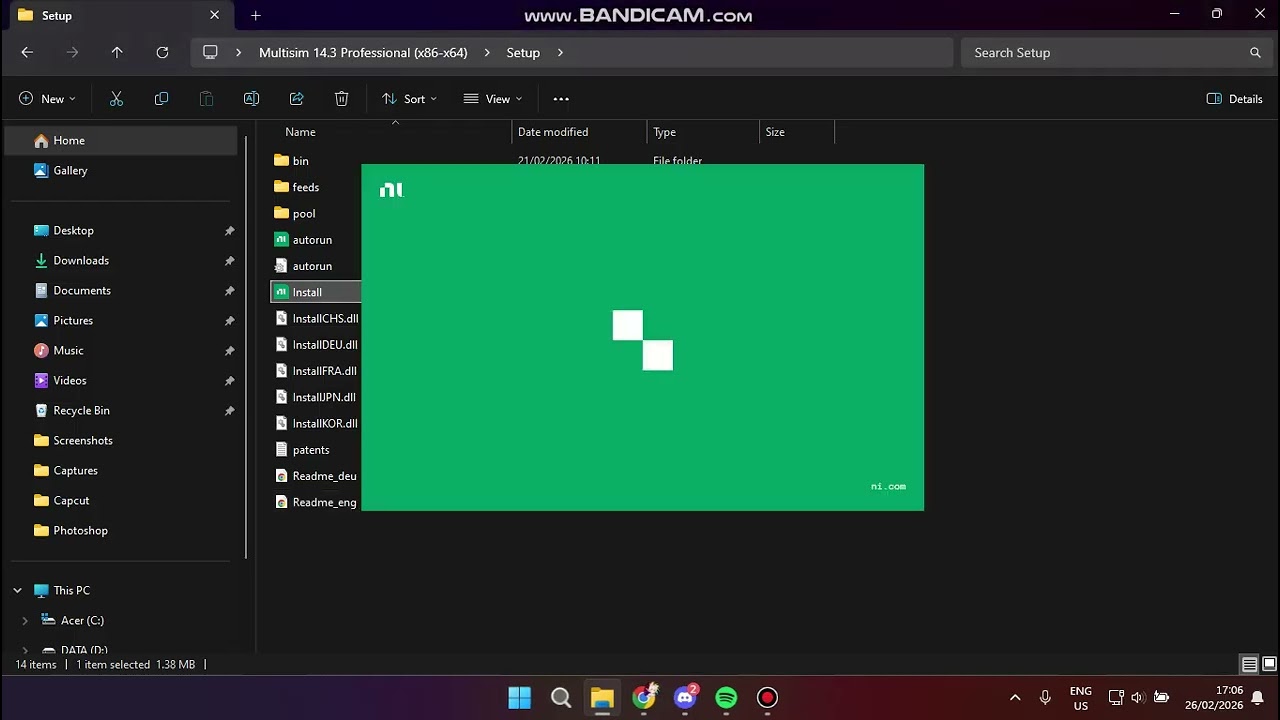Click the Bandicam recording taskbar icon

[767, 697]
